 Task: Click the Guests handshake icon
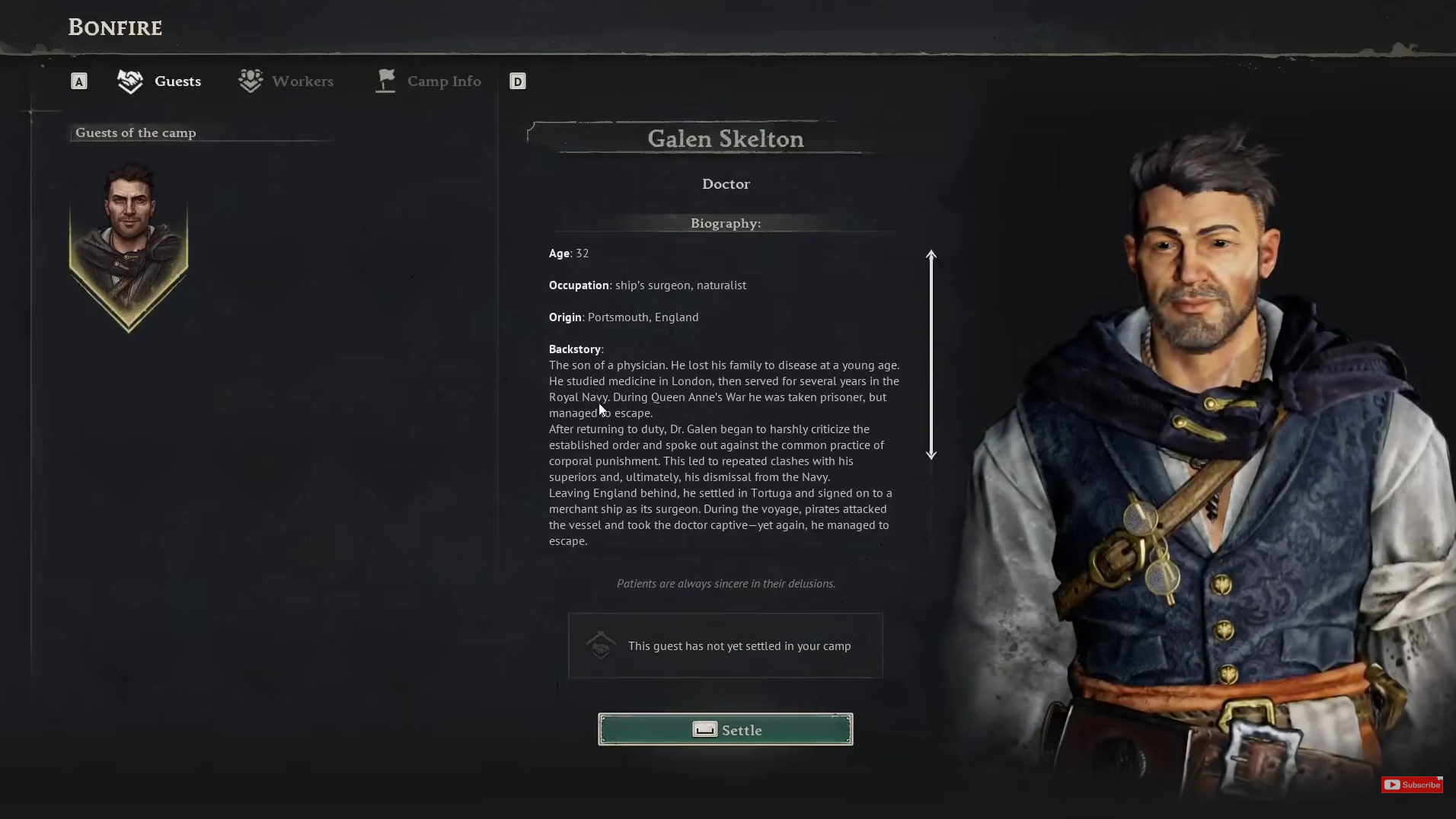point(130,81)
